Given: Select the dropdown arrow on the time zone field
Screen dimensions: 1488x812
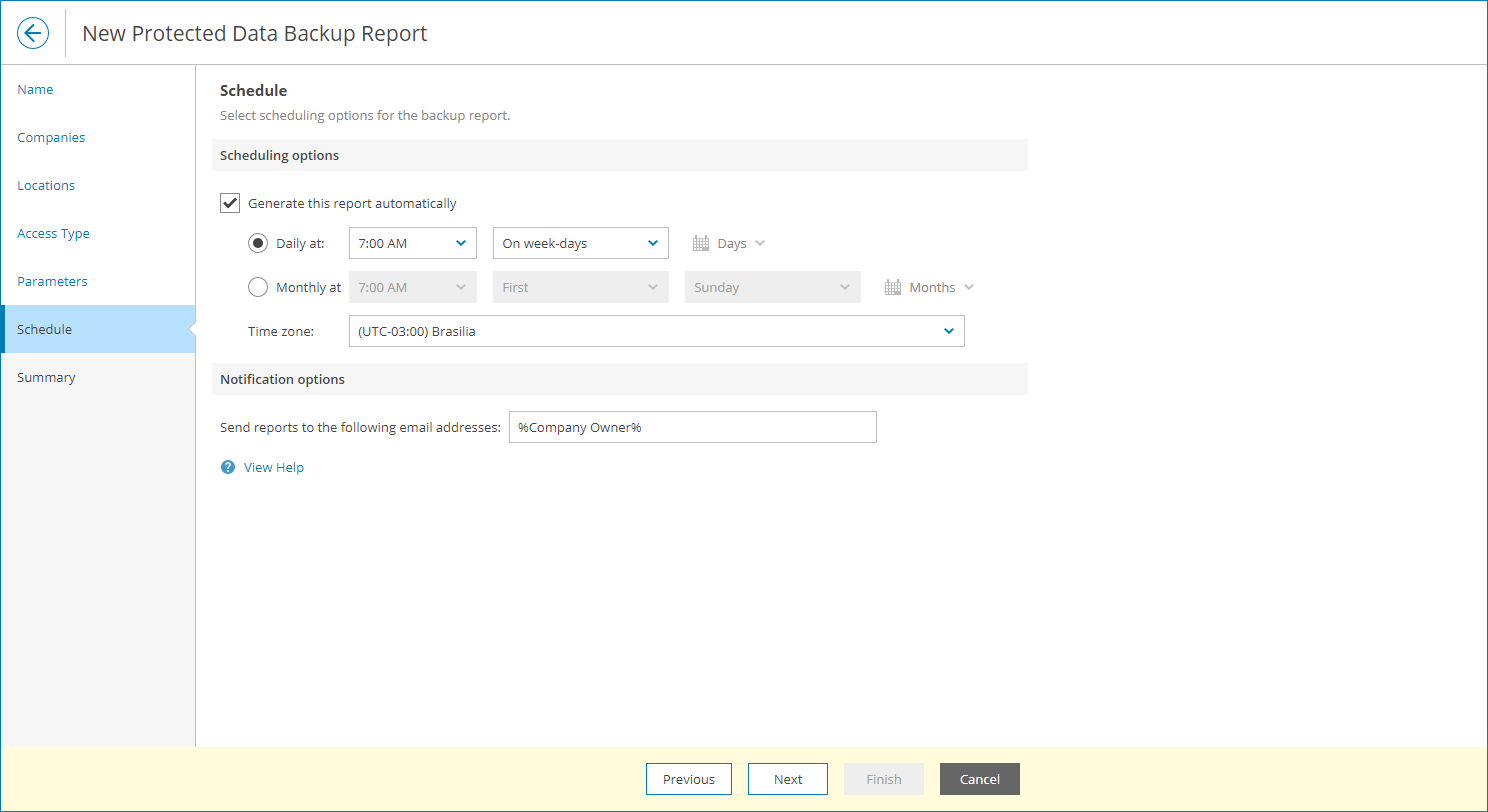Looking at the screenshot, I should 948,331.
